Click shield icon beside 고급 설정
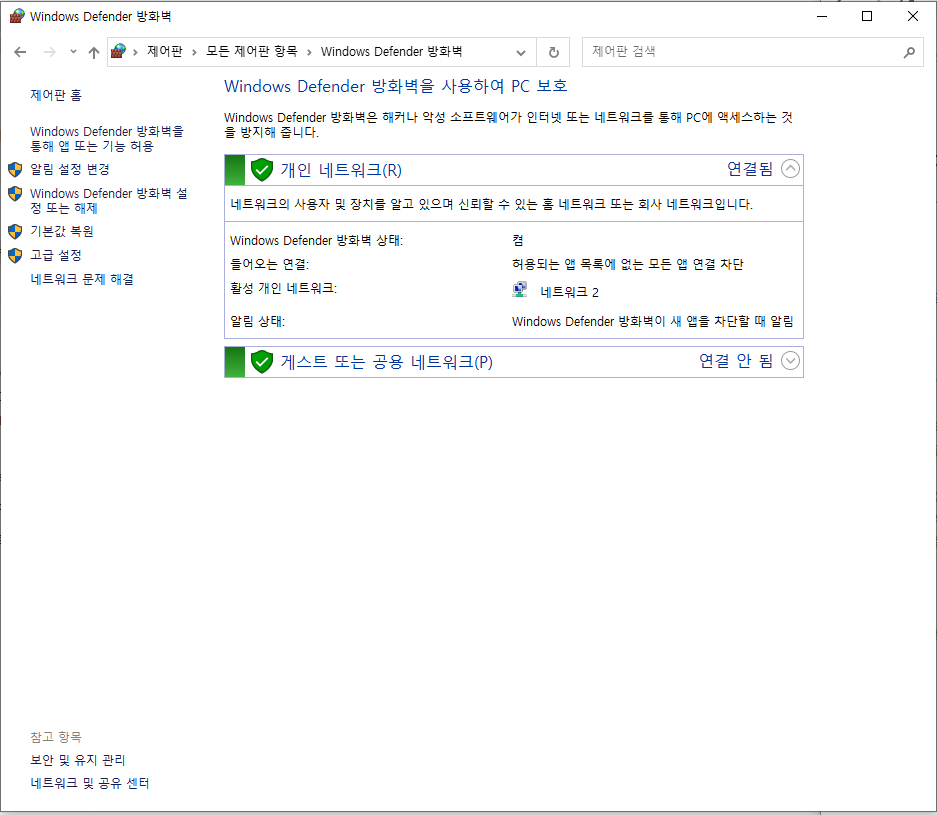The image size is (937, 815). pyautogui.click(x=15, y=256)
